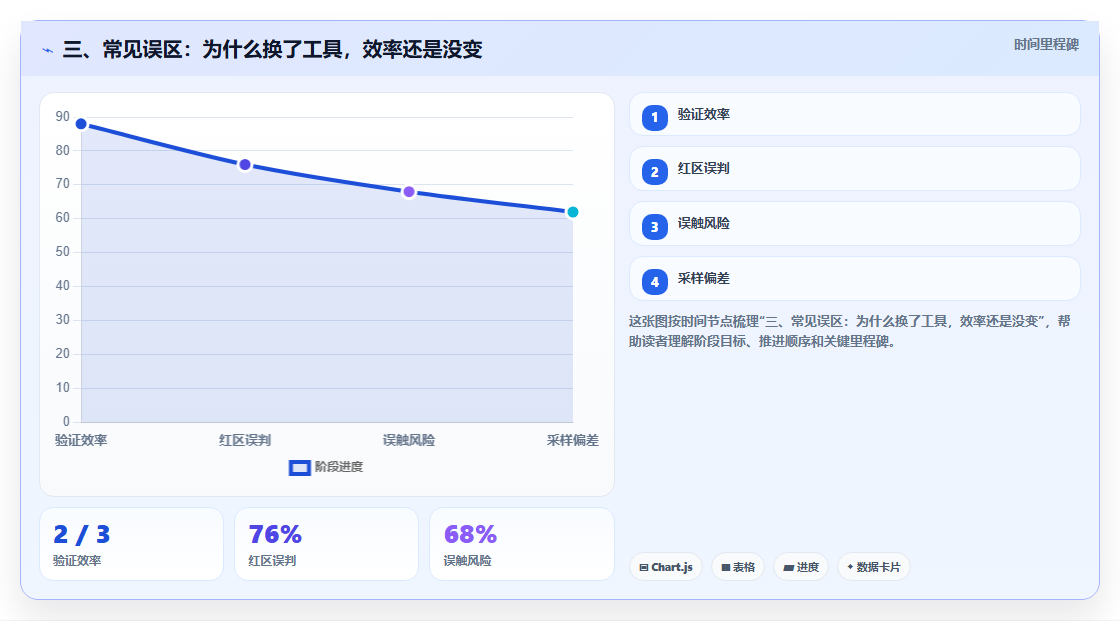Click the 验证效率 data point at 88
Screen dimensions: 1120x621
pos(81,124)
